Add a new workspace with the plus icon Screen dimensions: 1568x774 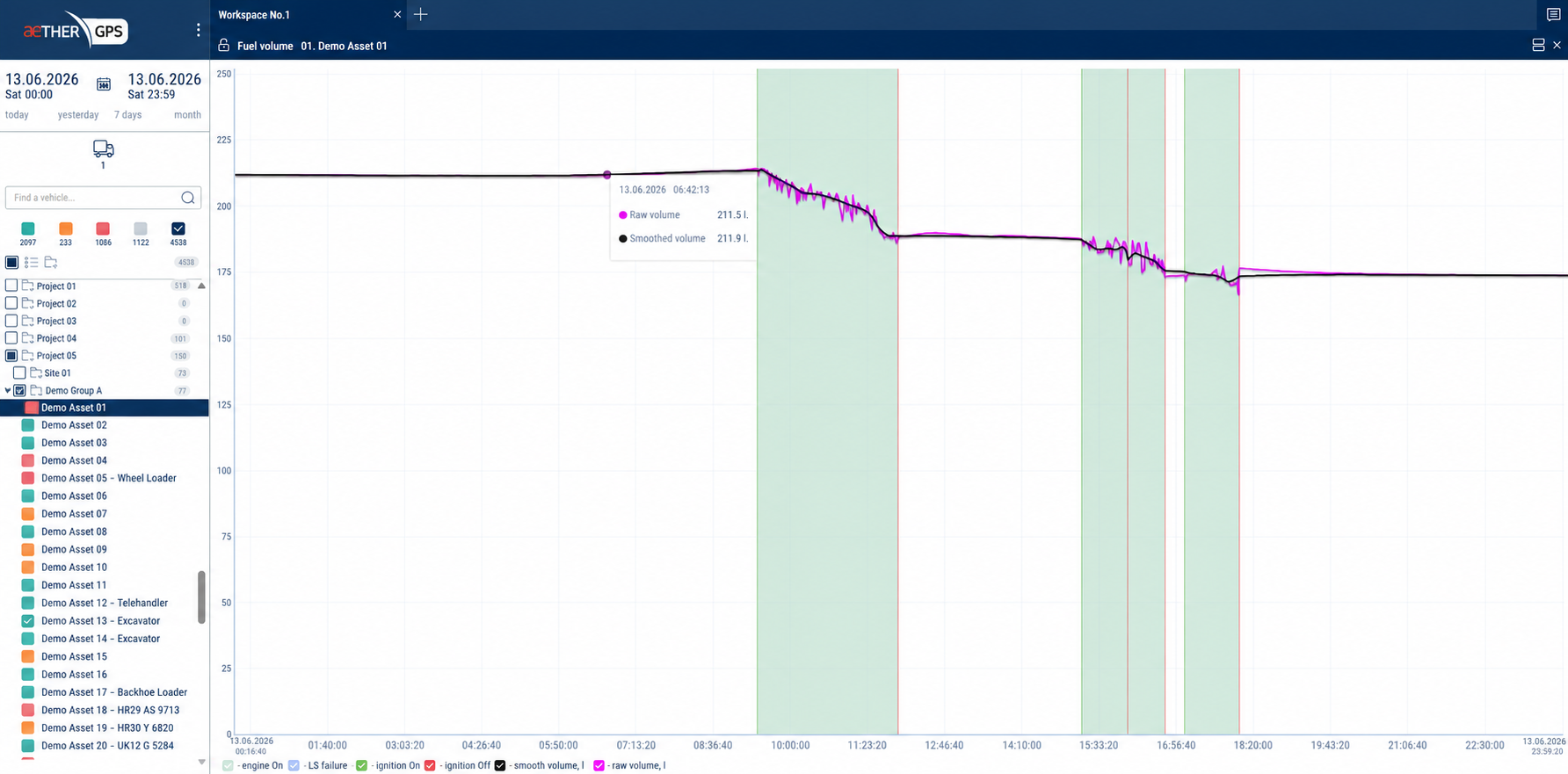pyautogui.click(x=421, y=14)
